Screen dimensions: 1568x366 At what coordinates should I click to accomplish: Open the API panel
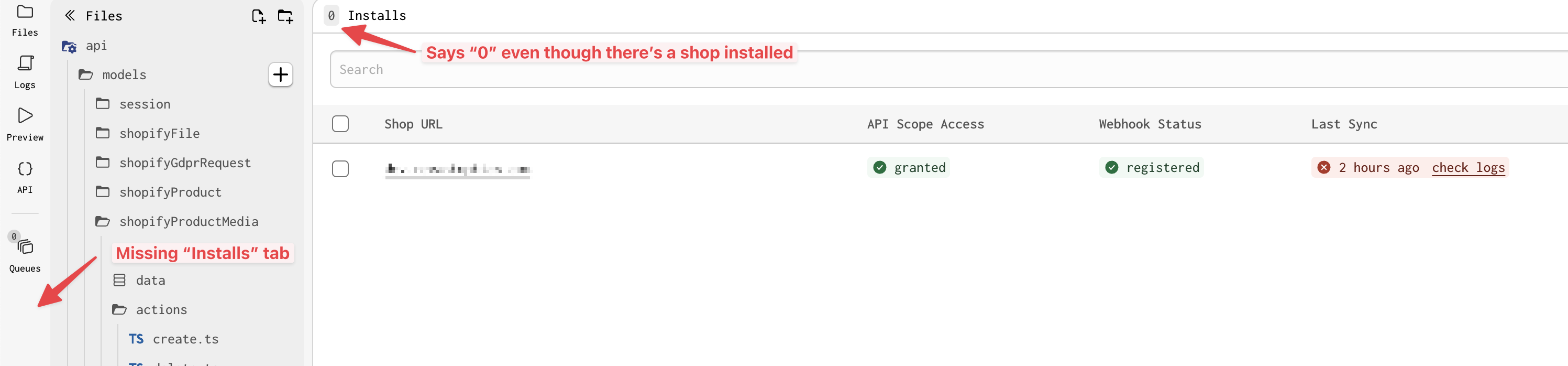coord(25,177)
